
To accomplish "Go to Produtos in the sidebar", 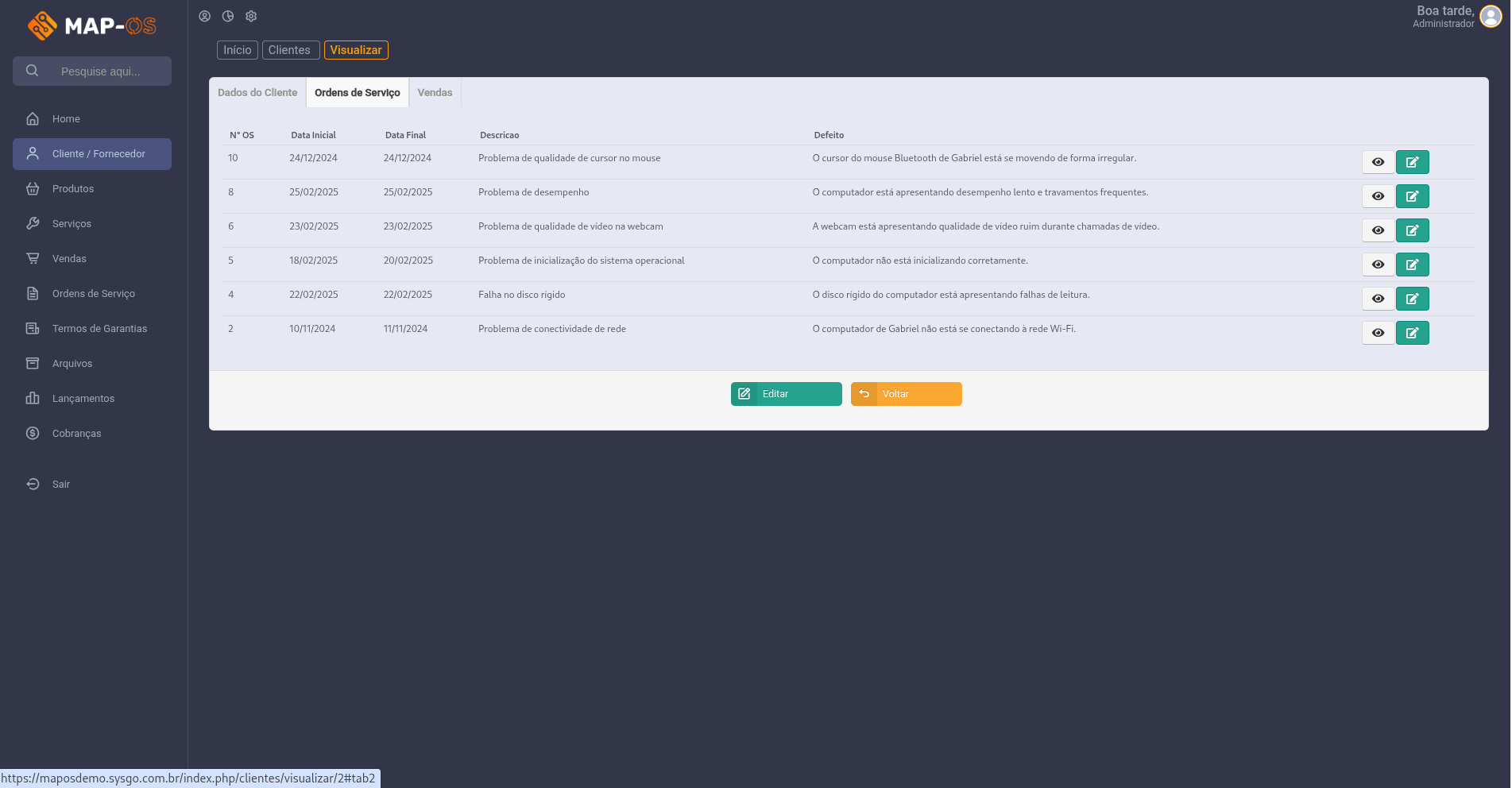I will point(92,189).
